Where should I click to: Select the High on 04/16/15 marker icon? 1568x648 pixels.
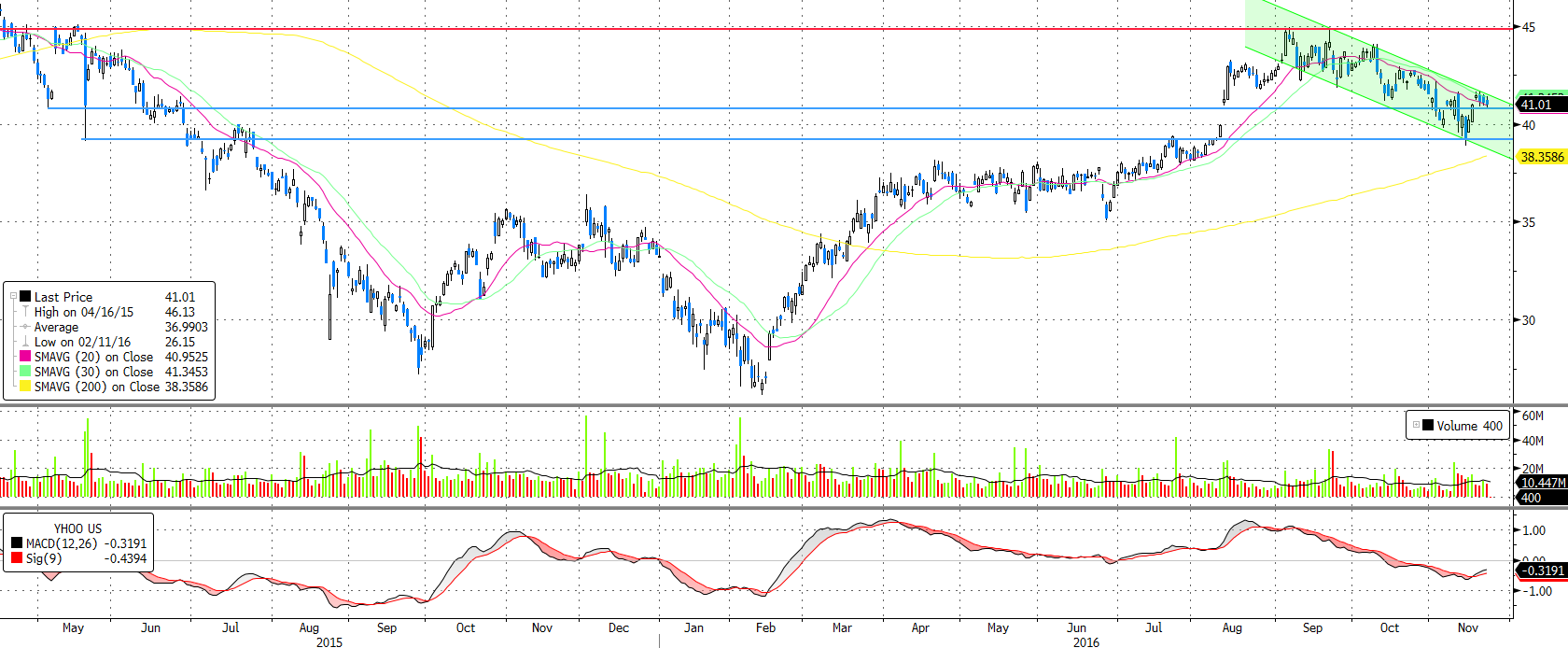(x=25, y=312)
